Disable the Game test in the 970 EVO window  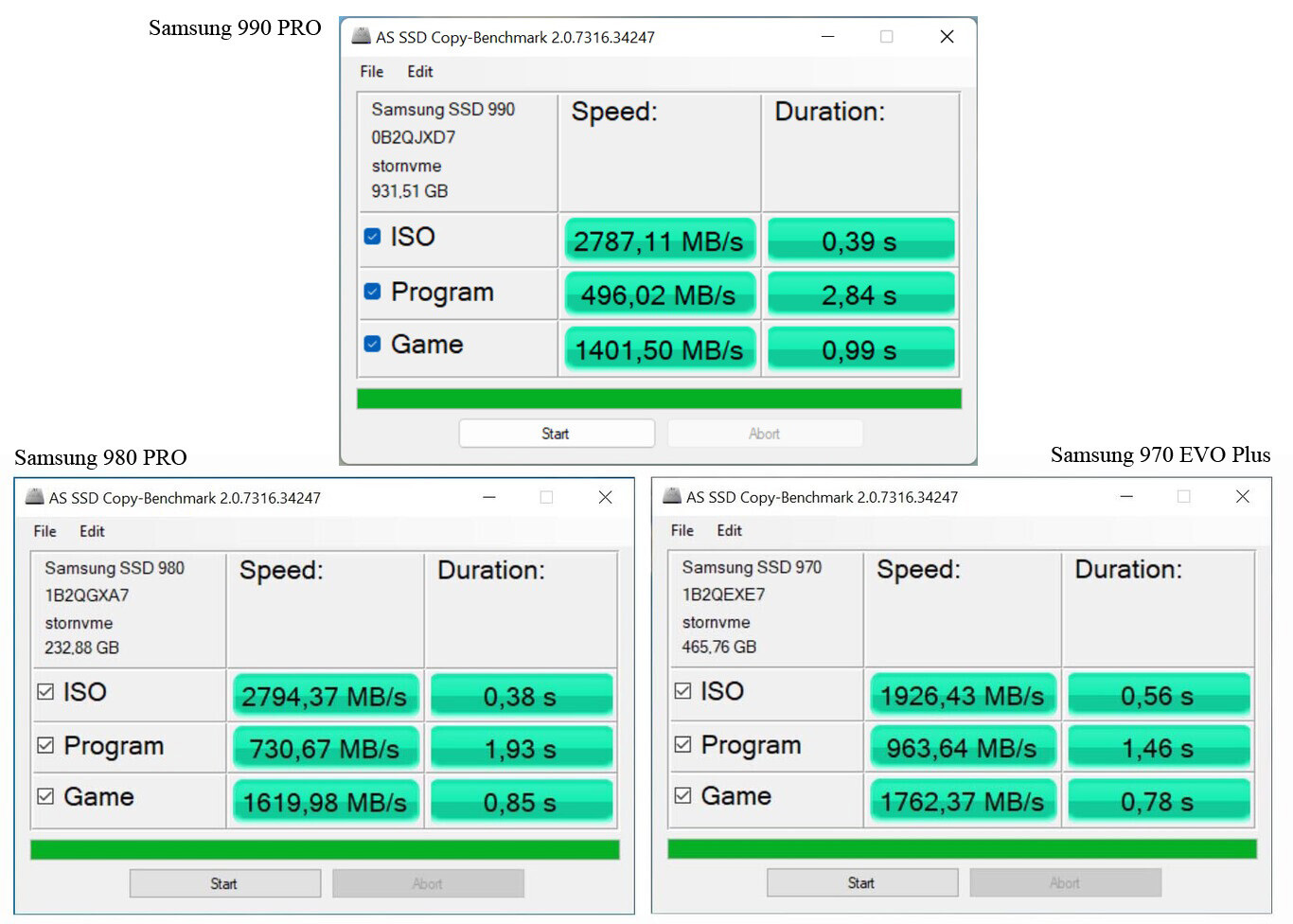682,795
